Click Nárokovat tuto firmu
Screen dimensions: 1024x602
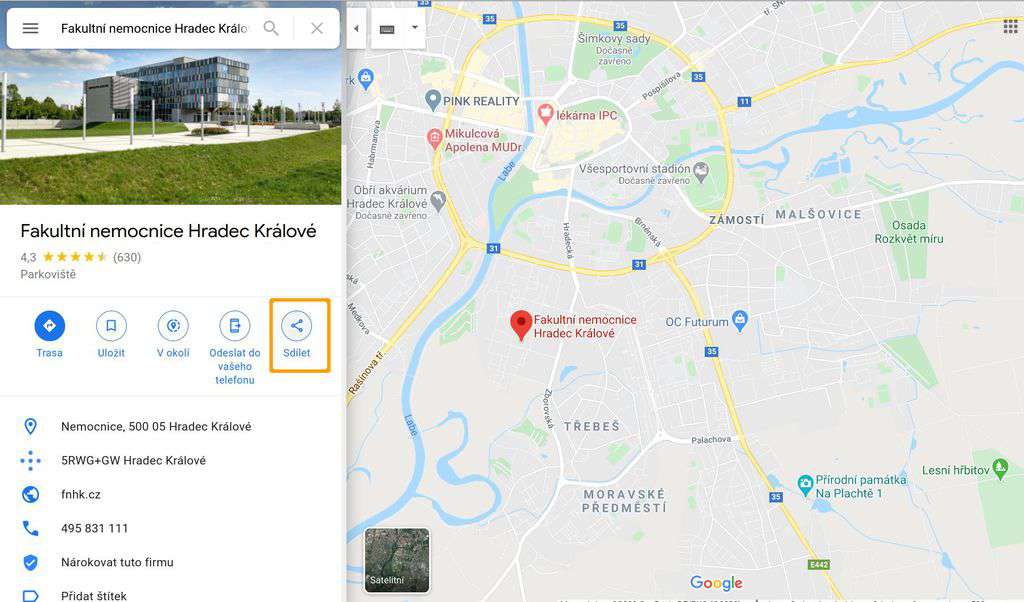coord(118,562)
